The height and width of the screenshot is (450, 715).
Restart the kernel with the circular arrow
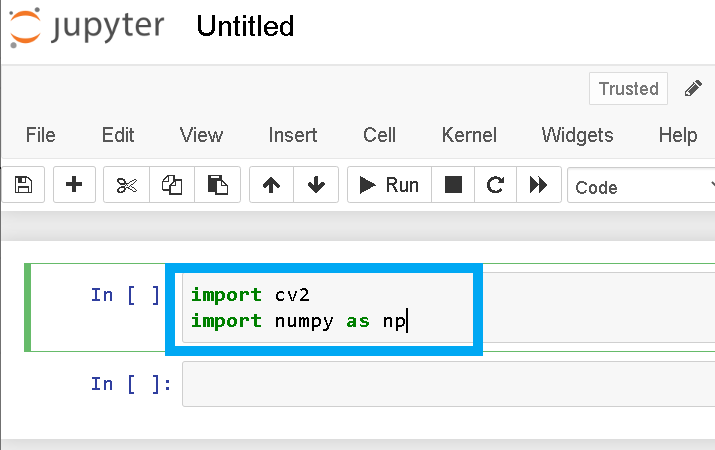(x=495, y=185)
